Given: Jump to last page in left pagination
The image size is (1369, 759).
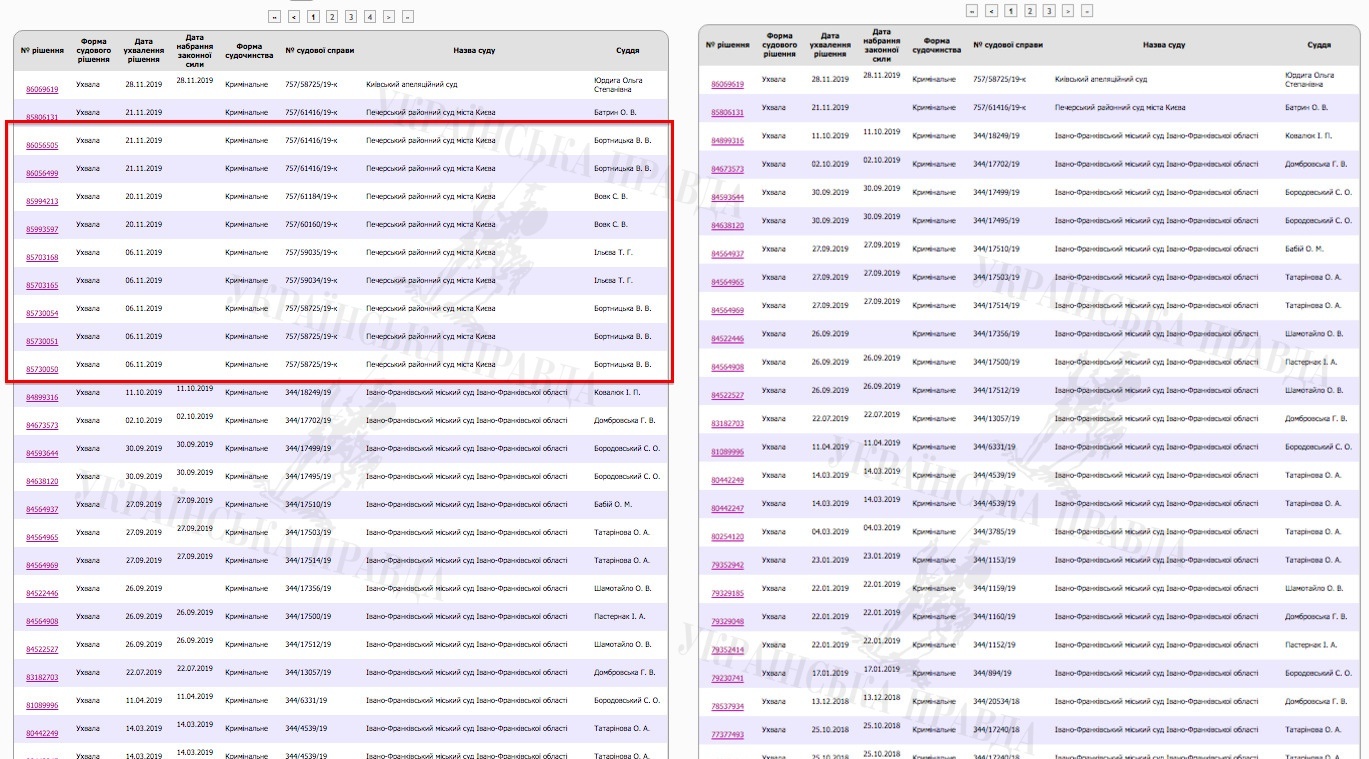Looking at the screenshot, I should click(x=407, y=17).
